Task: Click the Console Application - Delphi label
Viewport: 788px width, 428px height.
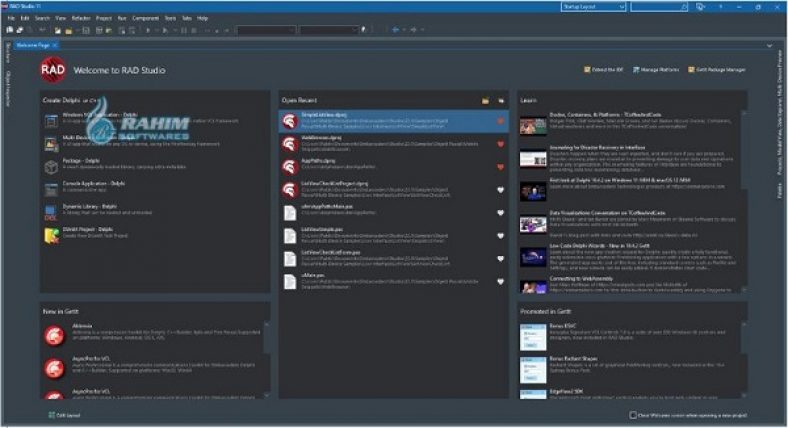Action: (93, 184)
